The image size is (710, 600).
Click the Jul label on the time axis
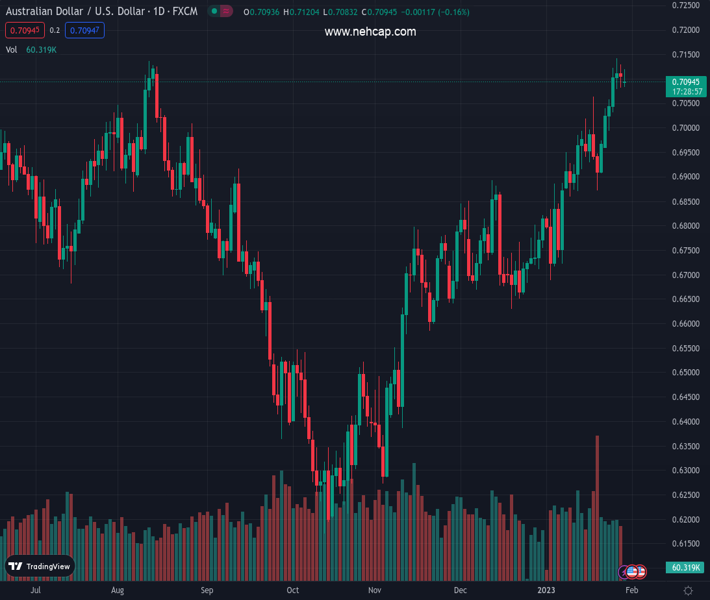[36, 591]
